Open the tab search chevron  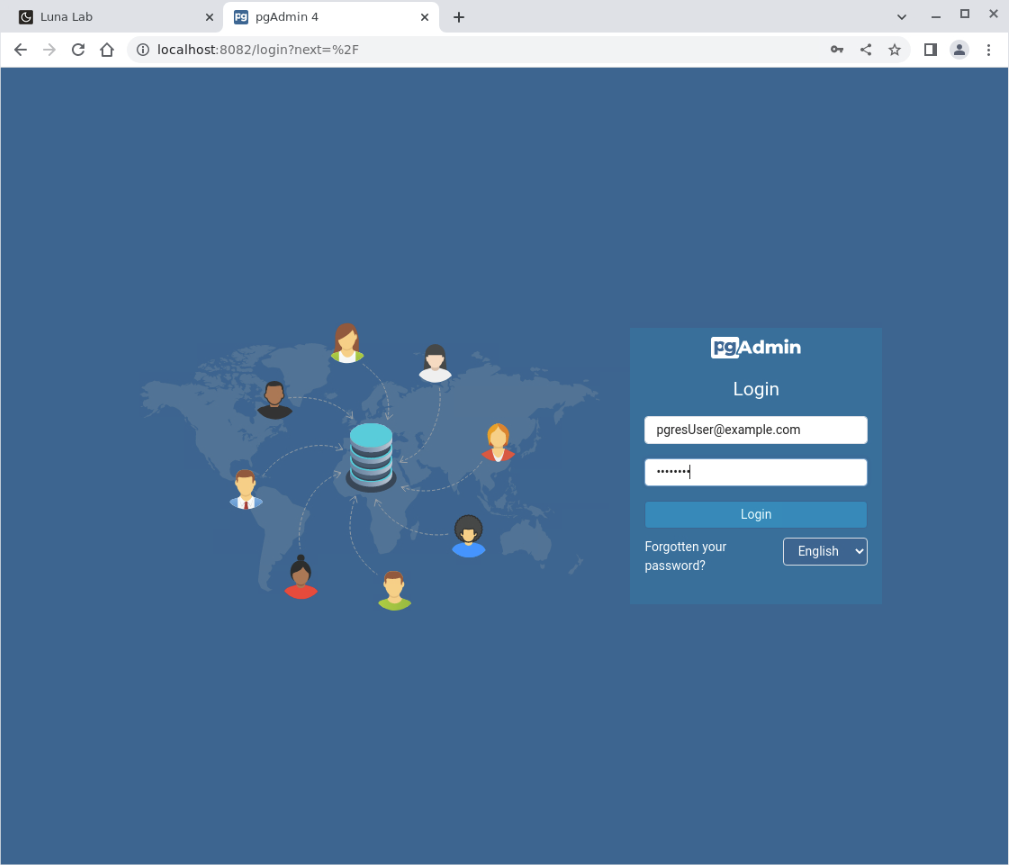(x=902, y=17)
